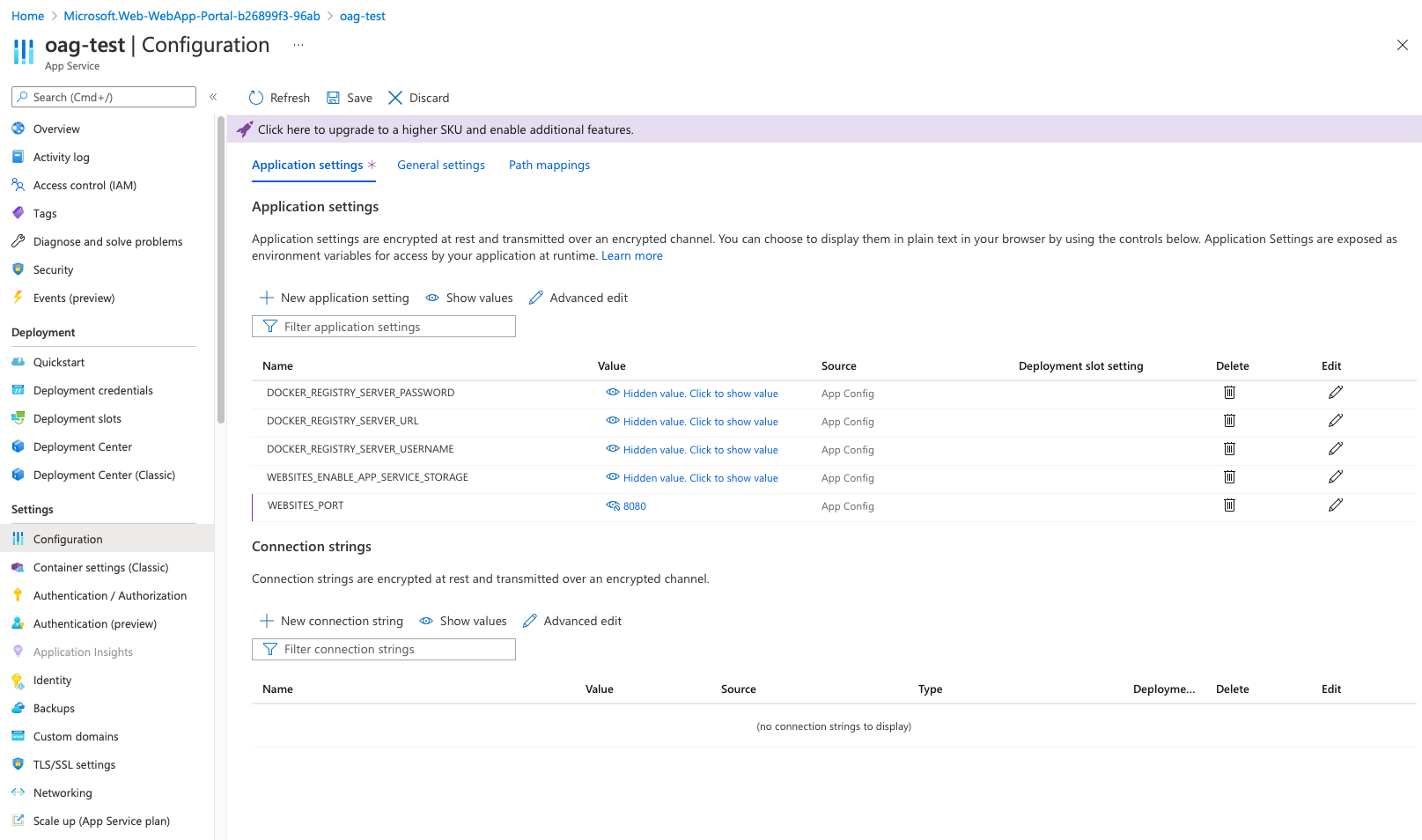Show values for all application settings
The image size is (1422, 840).
pyautogui.click(x=469, y=298)
